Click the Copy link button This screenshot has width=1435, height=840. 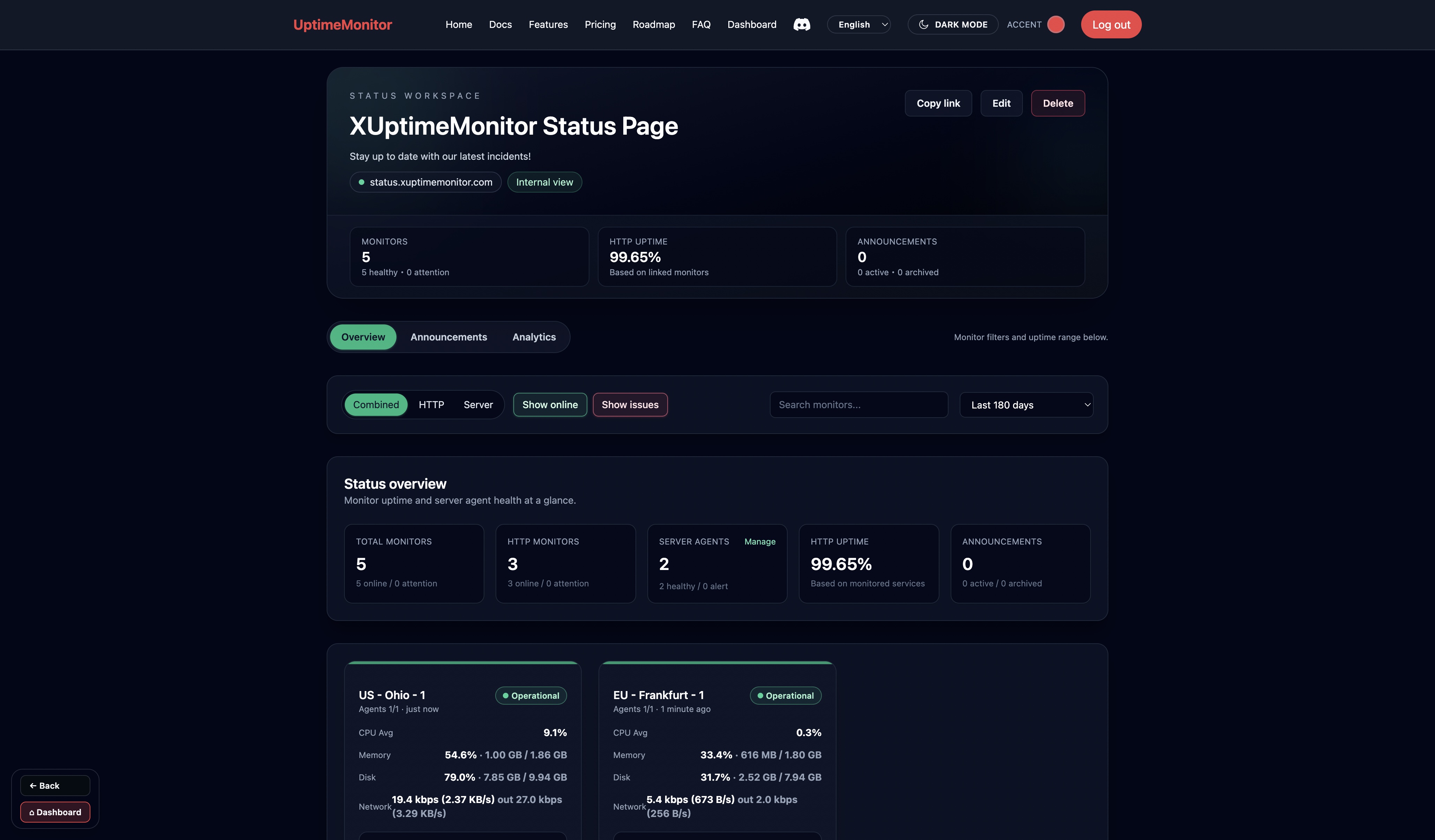tap(938, 103)
